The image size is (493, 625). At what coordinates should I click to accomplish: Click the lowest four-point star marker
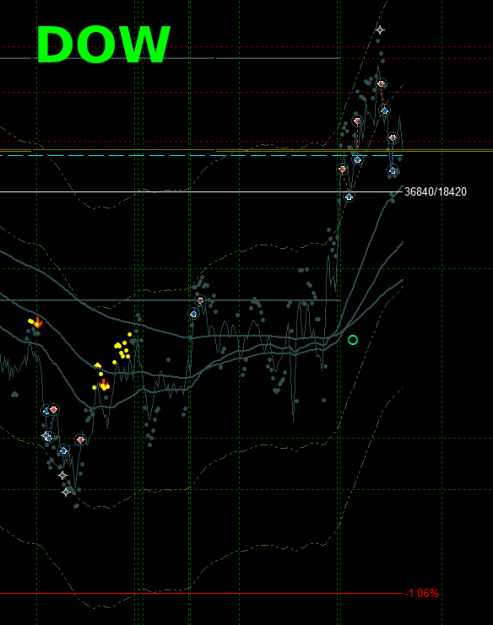(x=66, y=492)
